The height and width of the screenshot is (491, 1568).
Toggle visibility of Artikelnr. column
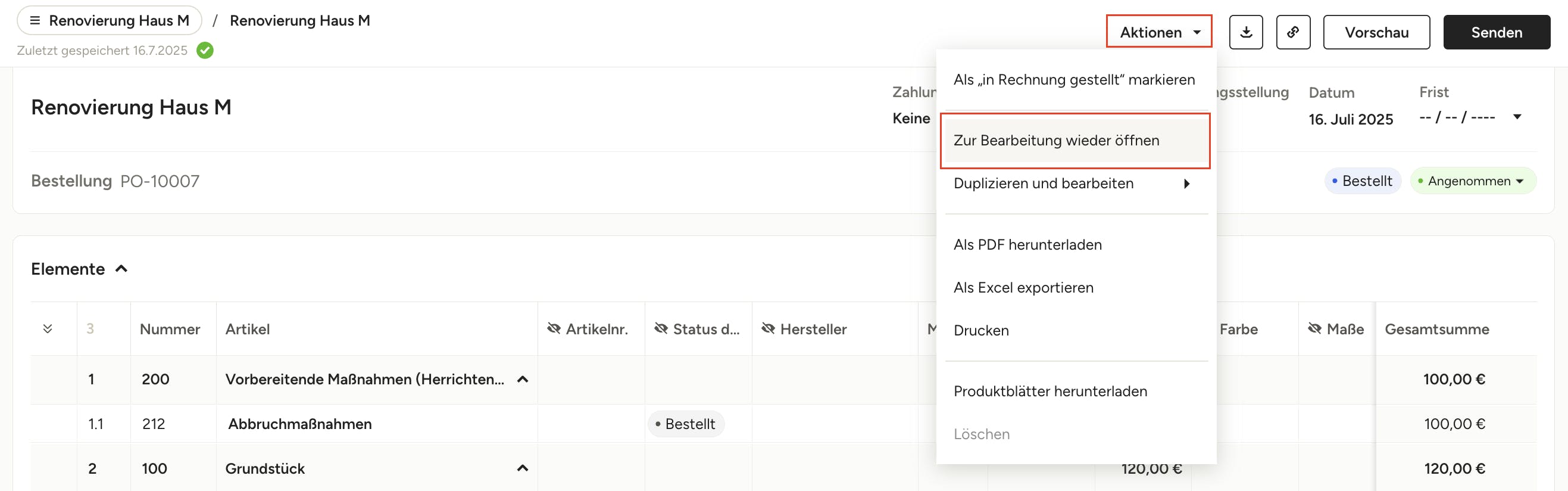coord(553,329)
